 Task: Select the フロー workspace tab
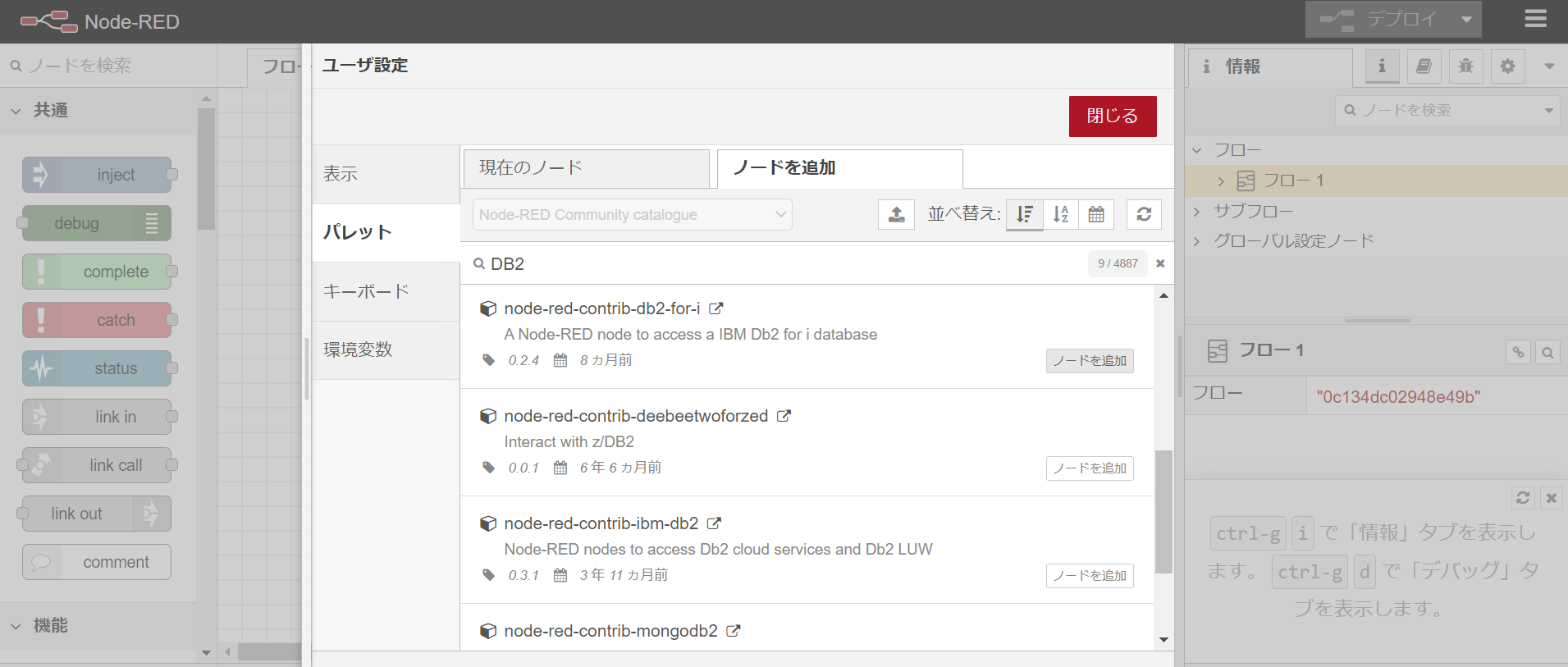[x=276, y=67]
